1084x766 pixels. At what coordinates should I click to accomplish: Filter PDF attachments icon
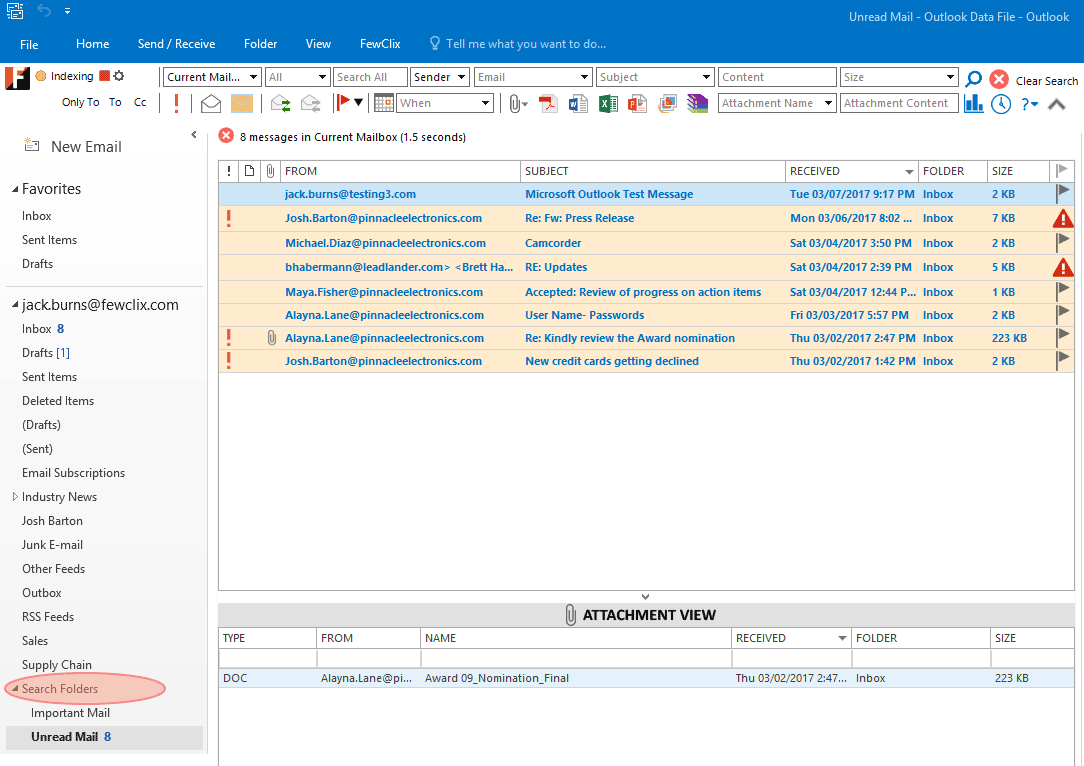548,104
